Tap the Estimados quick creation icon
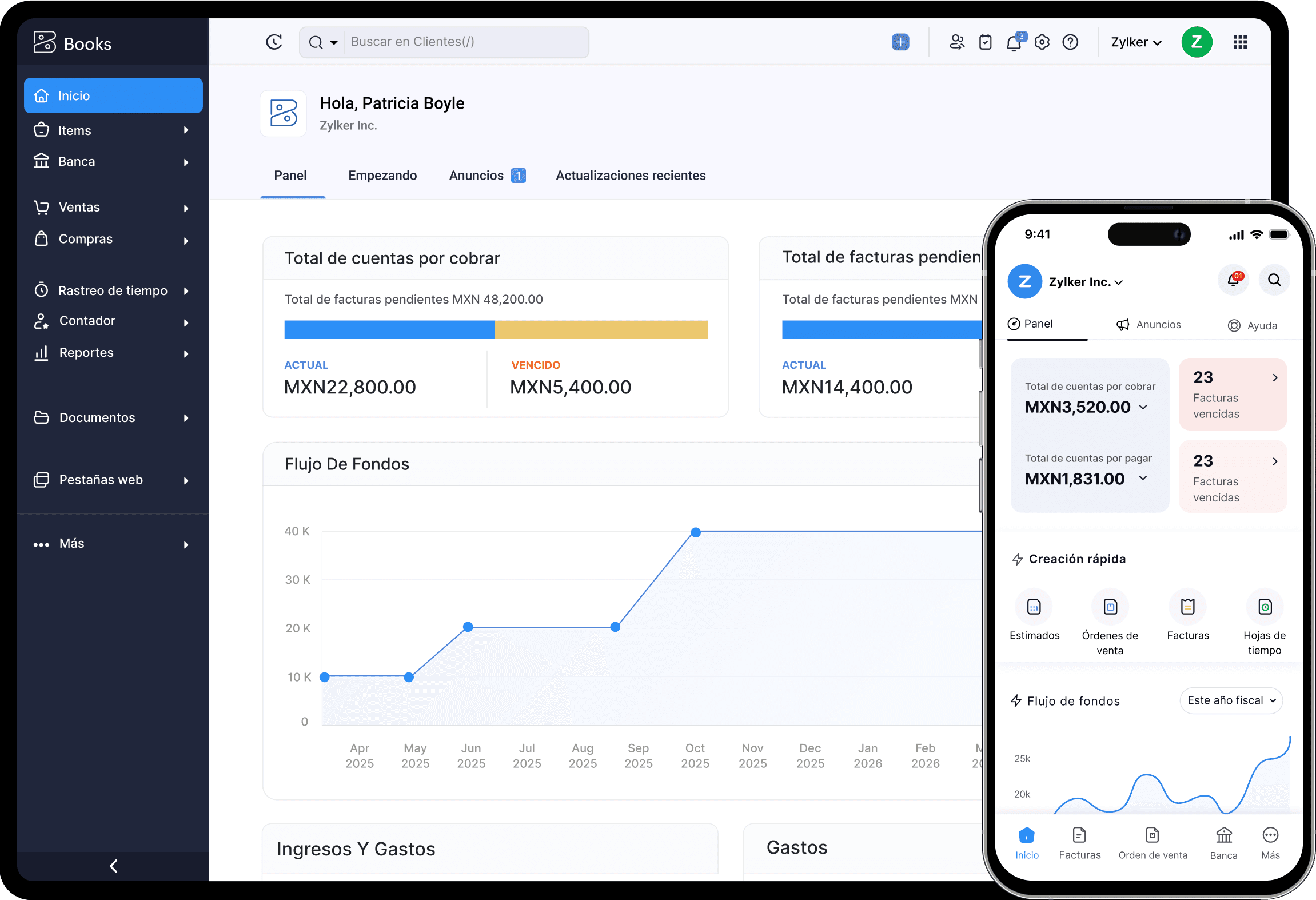Image resolution: width=1316 pixels, height=900 pixels. tap(1034, 607)
